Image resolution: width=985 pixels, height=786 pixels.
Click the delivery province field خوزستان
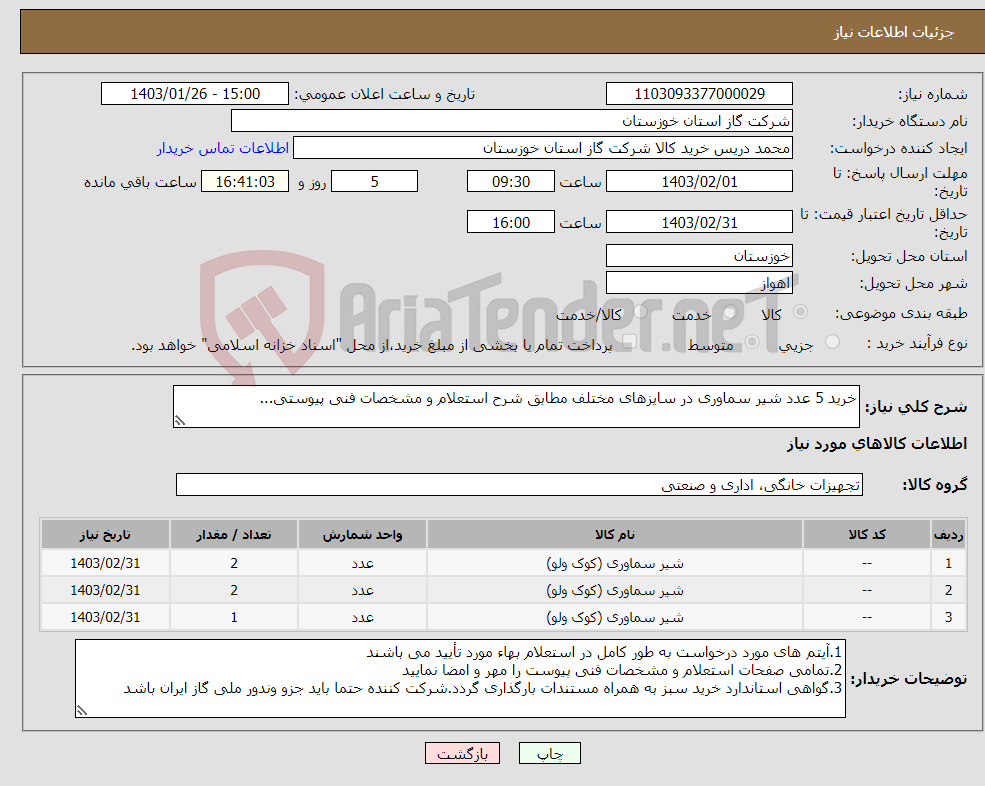(x=699, y=256)
